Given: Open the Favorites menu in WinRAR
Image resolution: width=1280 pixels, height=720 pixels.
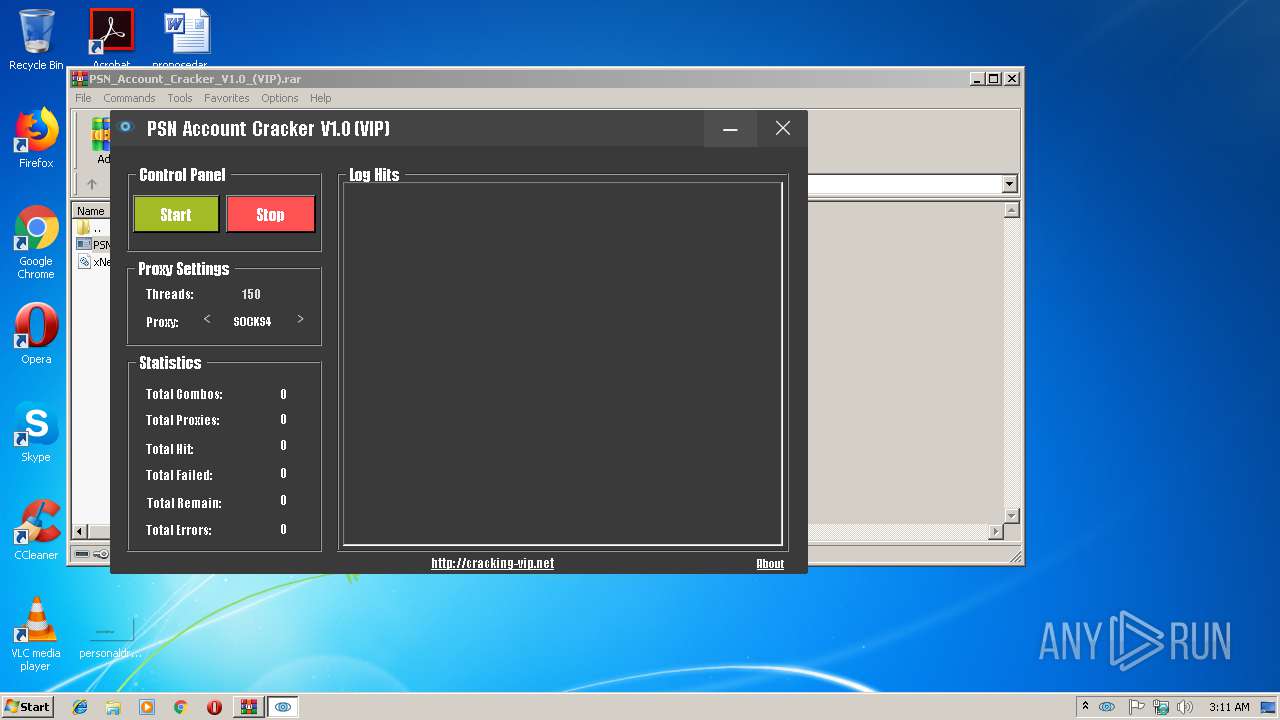Looking at the screenshot, I should pyautogui.click(x=227, y=98).
